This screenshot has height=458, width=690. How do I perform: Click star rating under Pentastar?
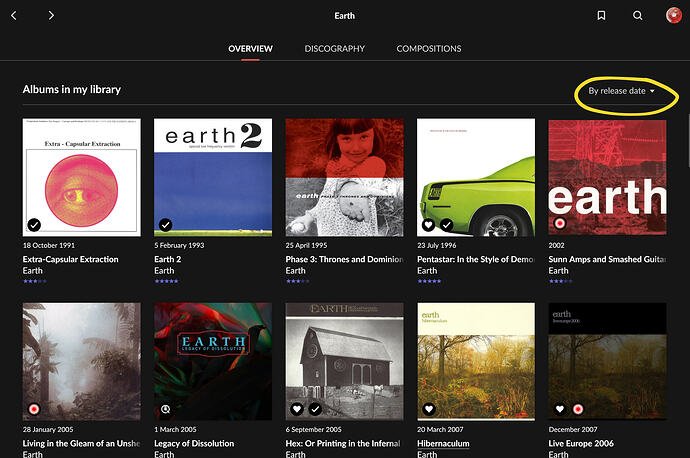point(429,281)
